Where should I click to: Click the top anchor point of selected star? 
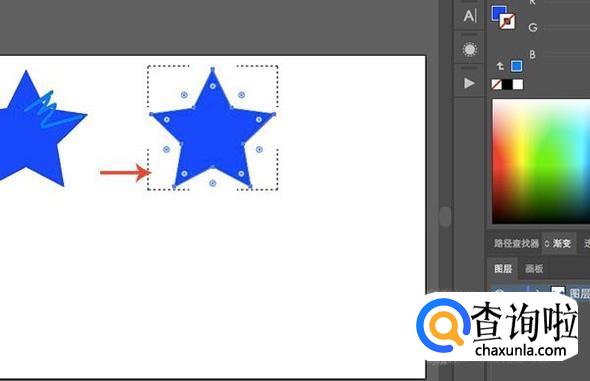(x=213, y=70)
